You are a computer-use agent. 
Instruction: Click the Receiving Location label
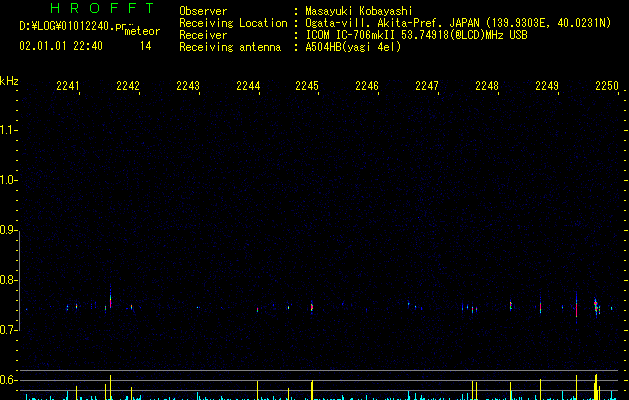(233, 23)
